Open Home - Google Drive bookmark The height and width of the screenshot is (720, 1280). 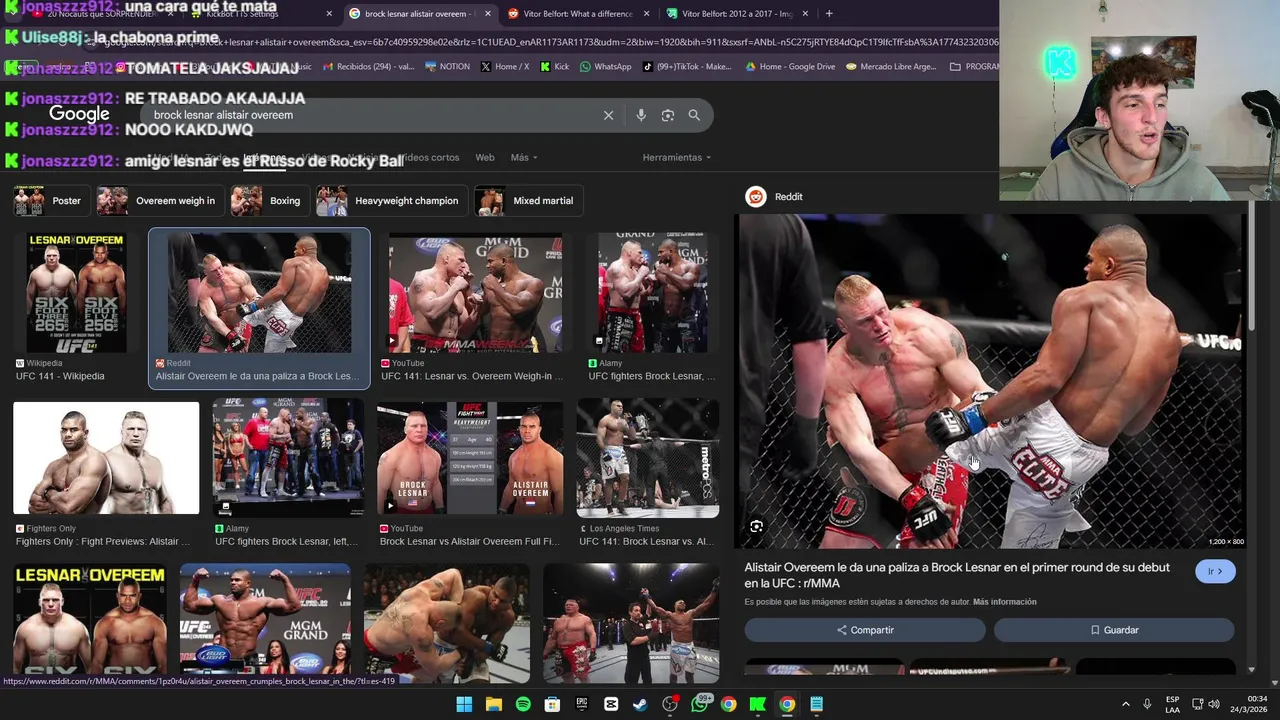[x=790, y=67]
